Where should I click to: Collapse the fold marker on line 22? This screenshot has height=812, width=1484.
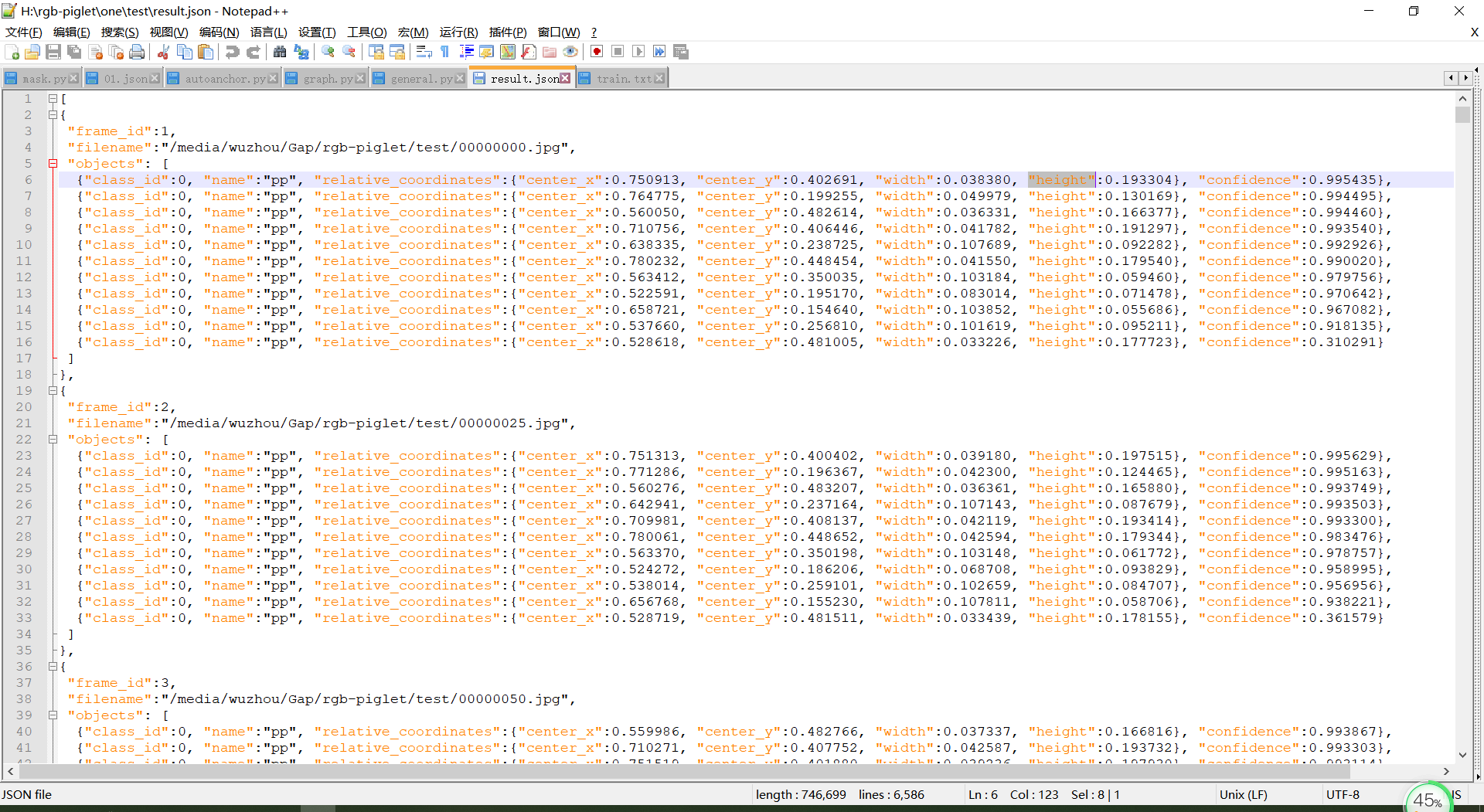click(x=53, y=439)
